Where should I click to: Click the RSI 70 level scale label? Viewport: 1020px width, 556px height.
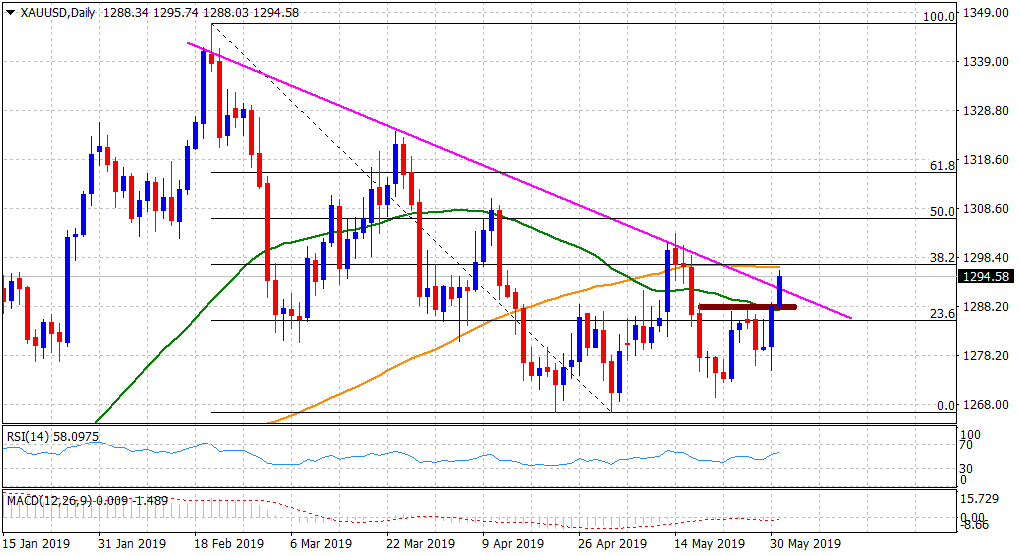966,451
